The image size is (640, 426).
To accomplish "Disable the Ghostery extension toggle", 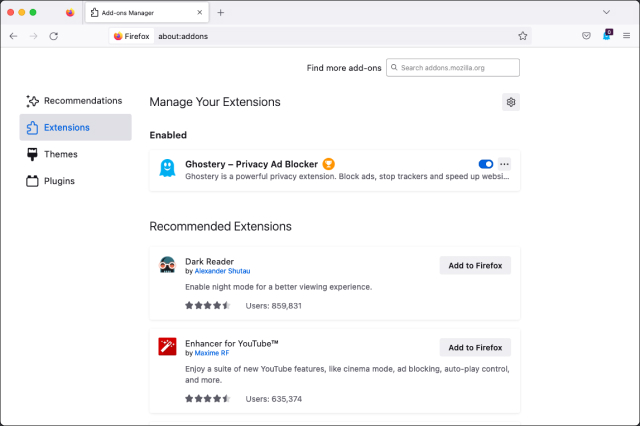I will [x=486, y=164].
